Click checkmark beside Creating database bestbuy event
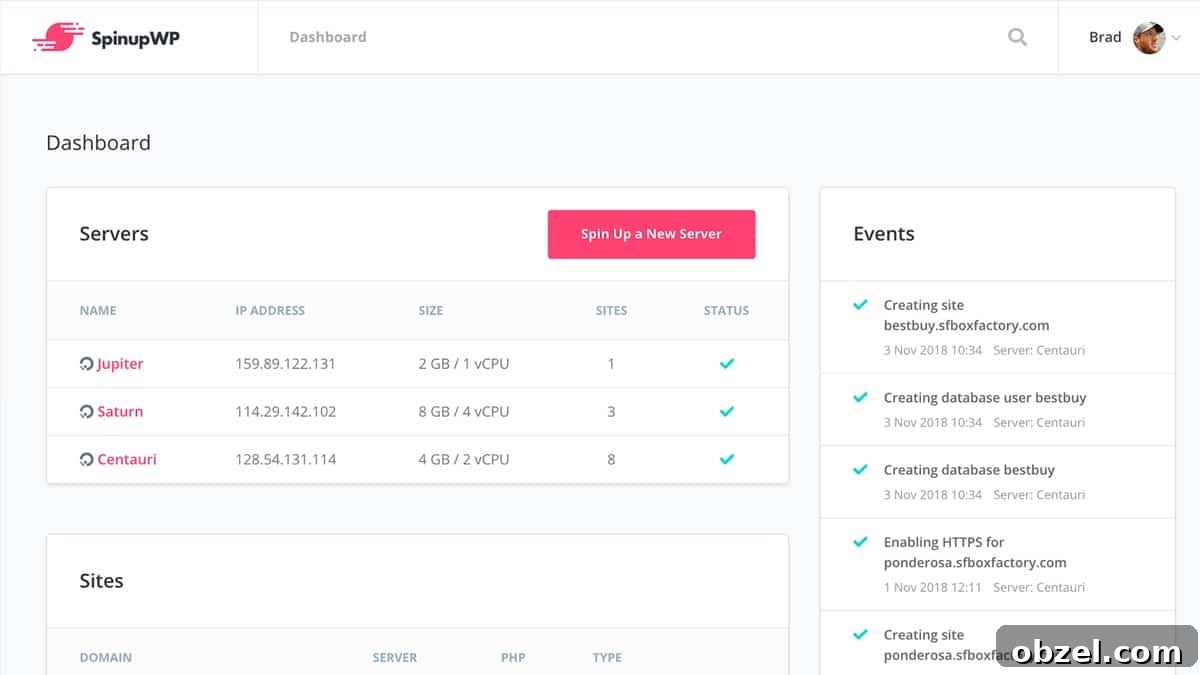1200x675 pixels. [x=860, y=470]
